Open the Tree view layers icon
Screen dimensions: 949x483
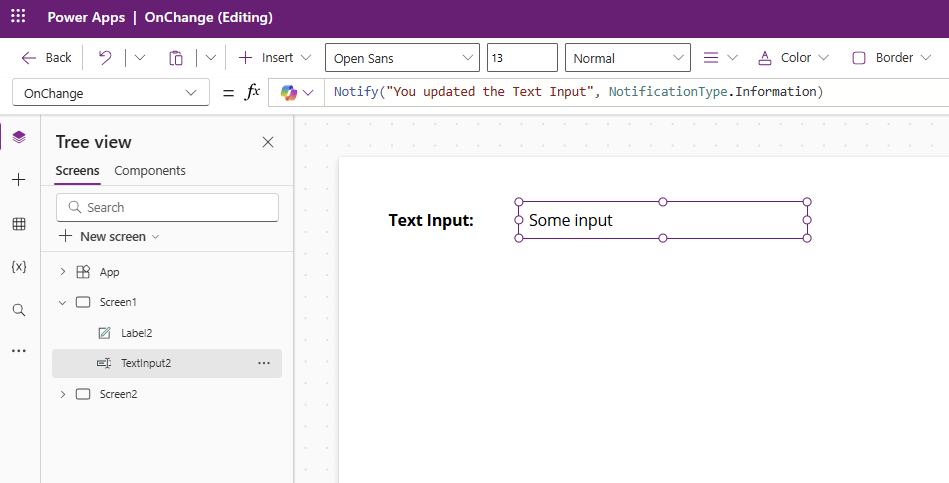tap(19, 137)
